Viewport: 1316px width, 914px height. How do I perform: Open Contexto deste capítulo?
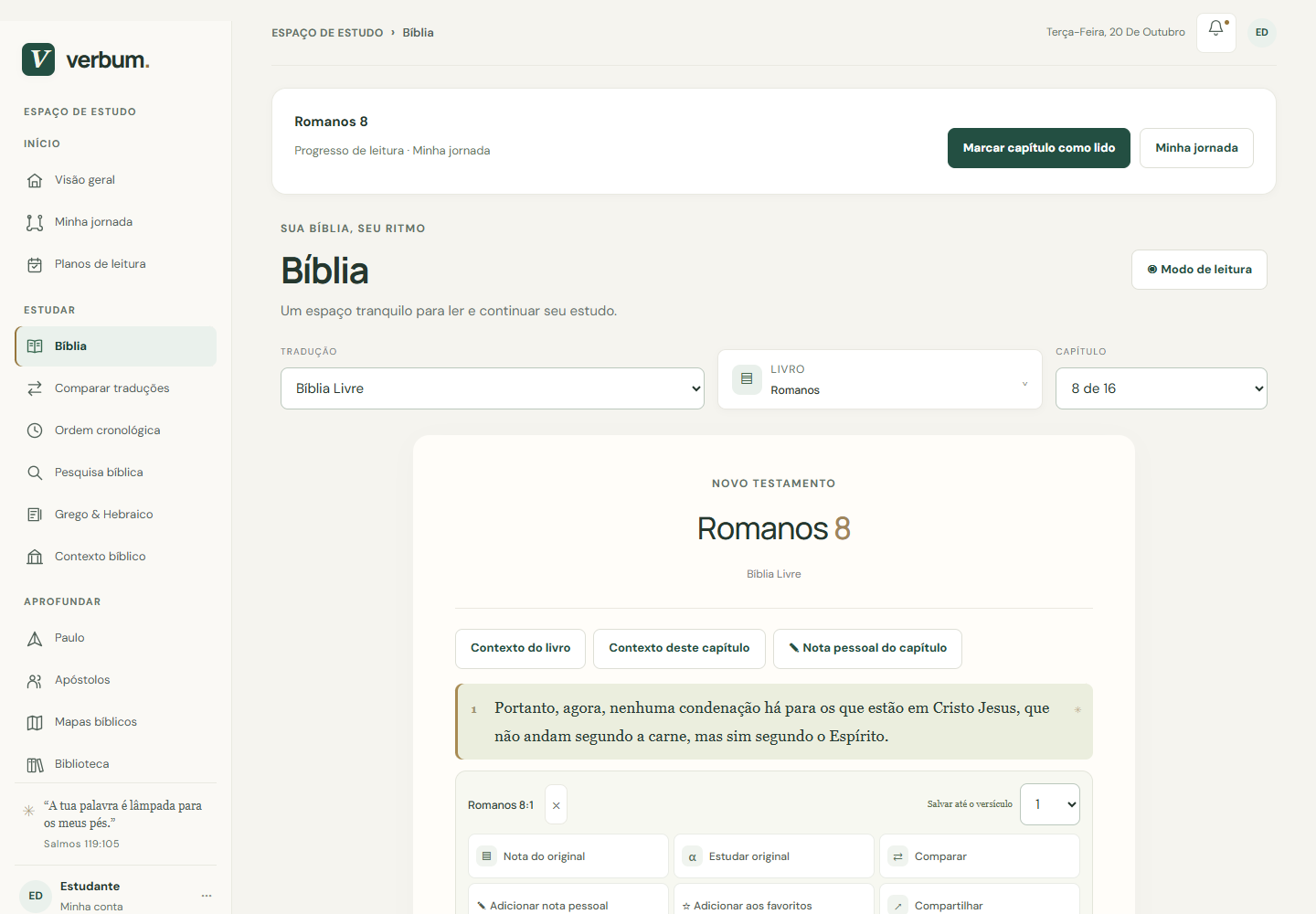pos(679,648)
